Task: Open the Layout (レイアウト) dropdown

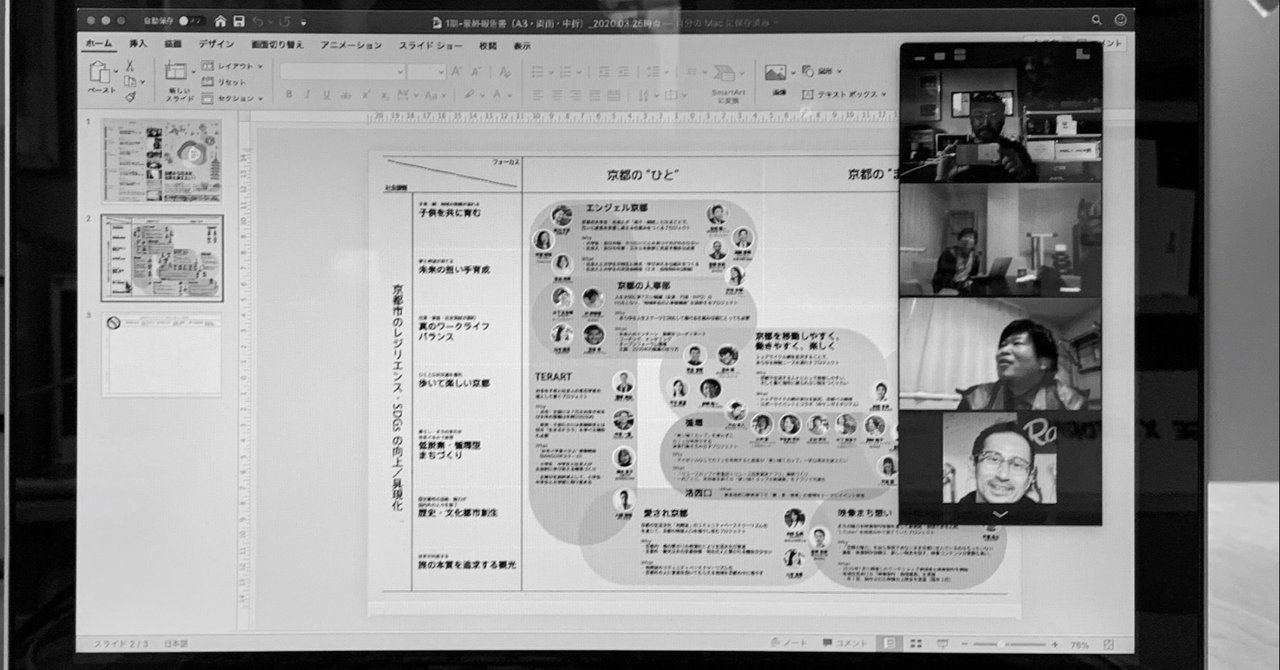Action: (232, 66)
